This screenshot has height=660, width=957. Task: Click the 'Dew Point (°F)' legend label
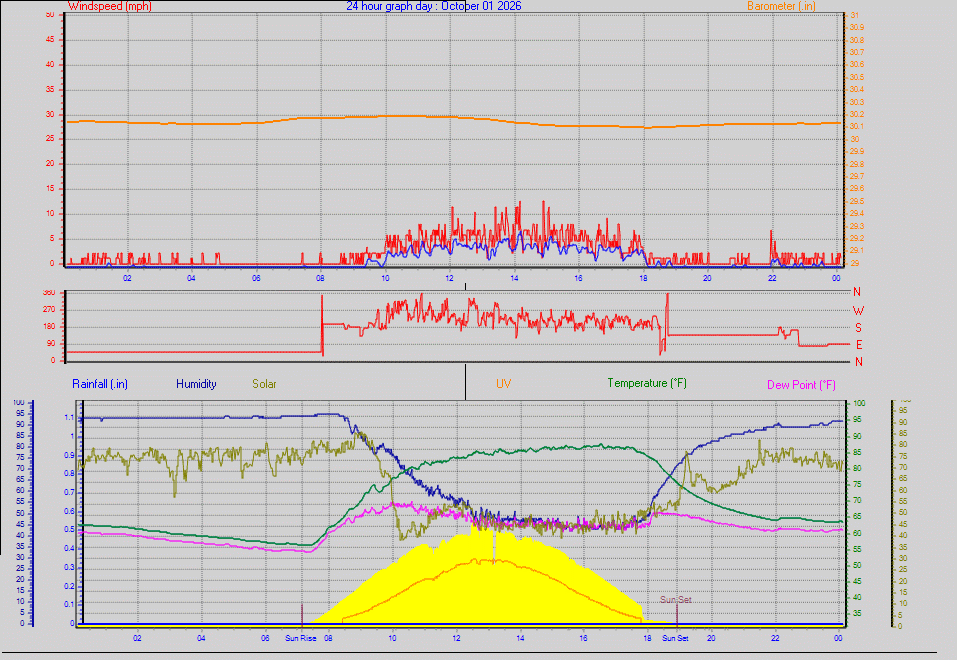point(801,385)
